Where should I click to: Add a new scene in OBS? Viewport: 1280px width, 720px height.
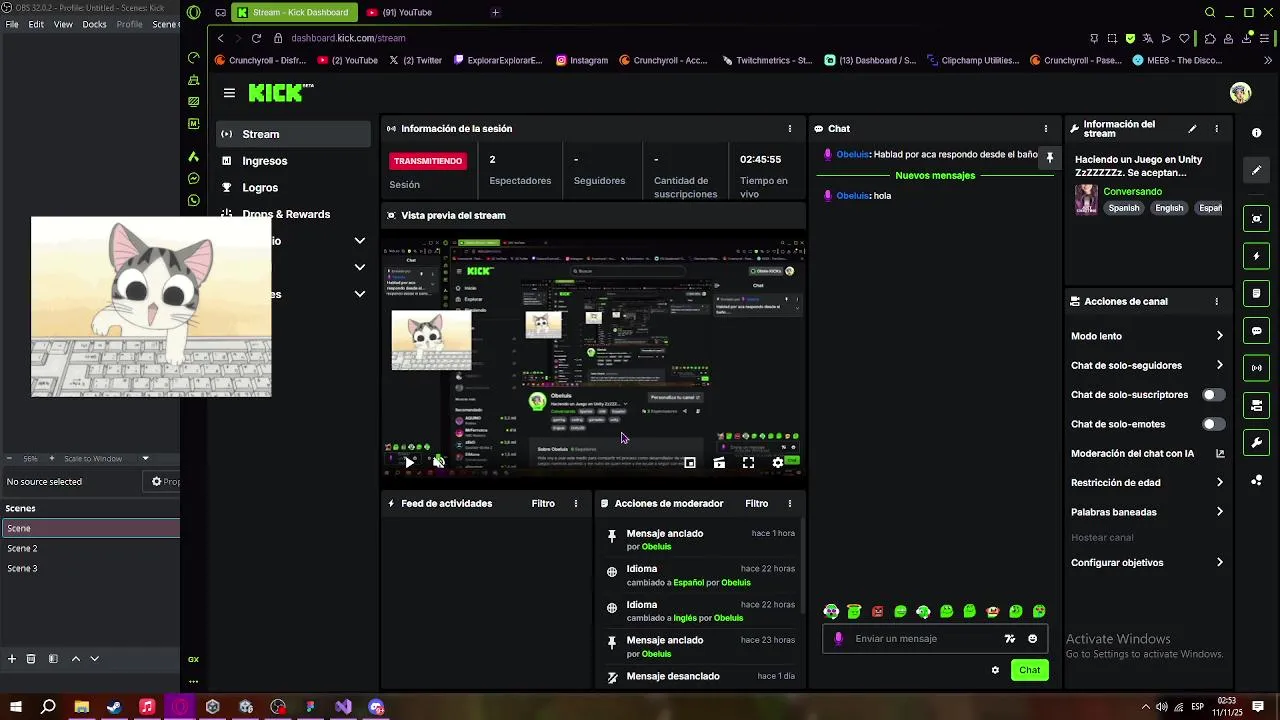coord(12,659)
